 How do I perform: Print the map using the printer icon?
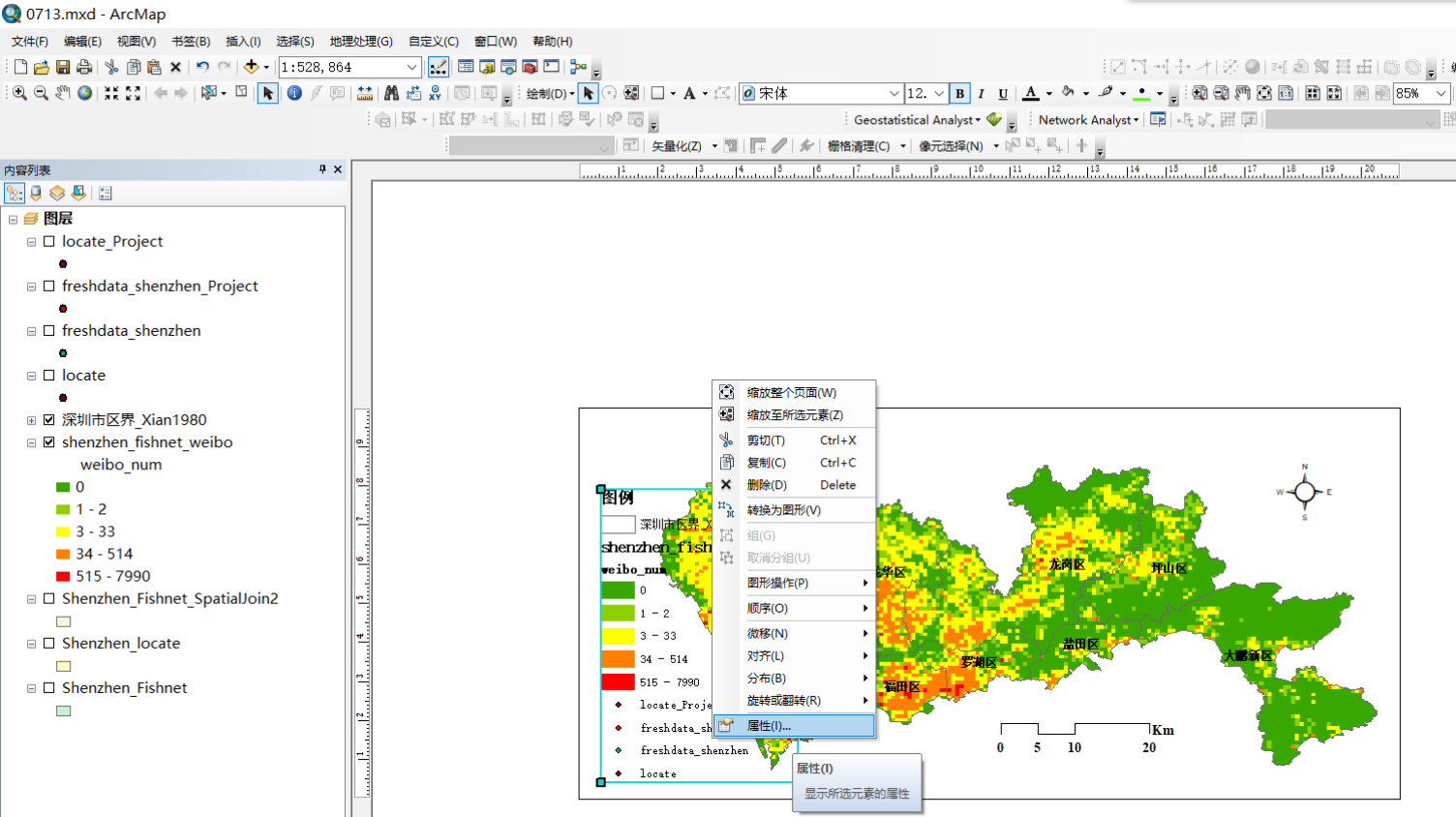[84, 67]
